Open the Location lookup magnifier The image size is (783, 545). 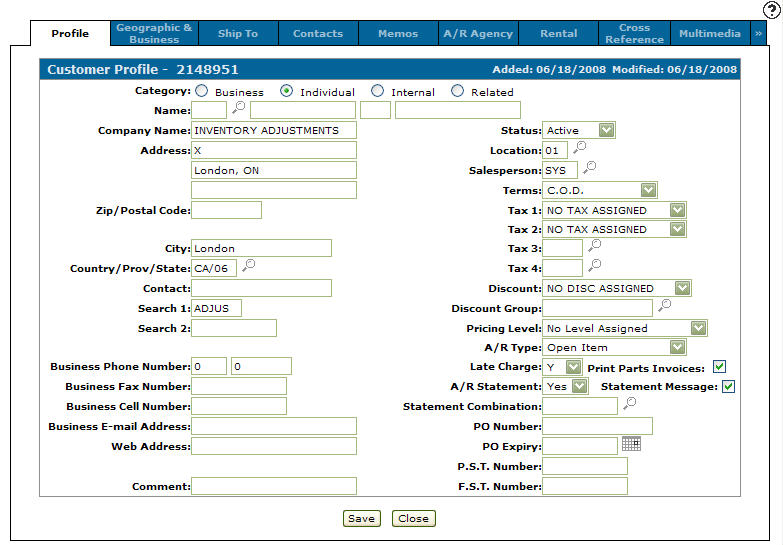579,148
